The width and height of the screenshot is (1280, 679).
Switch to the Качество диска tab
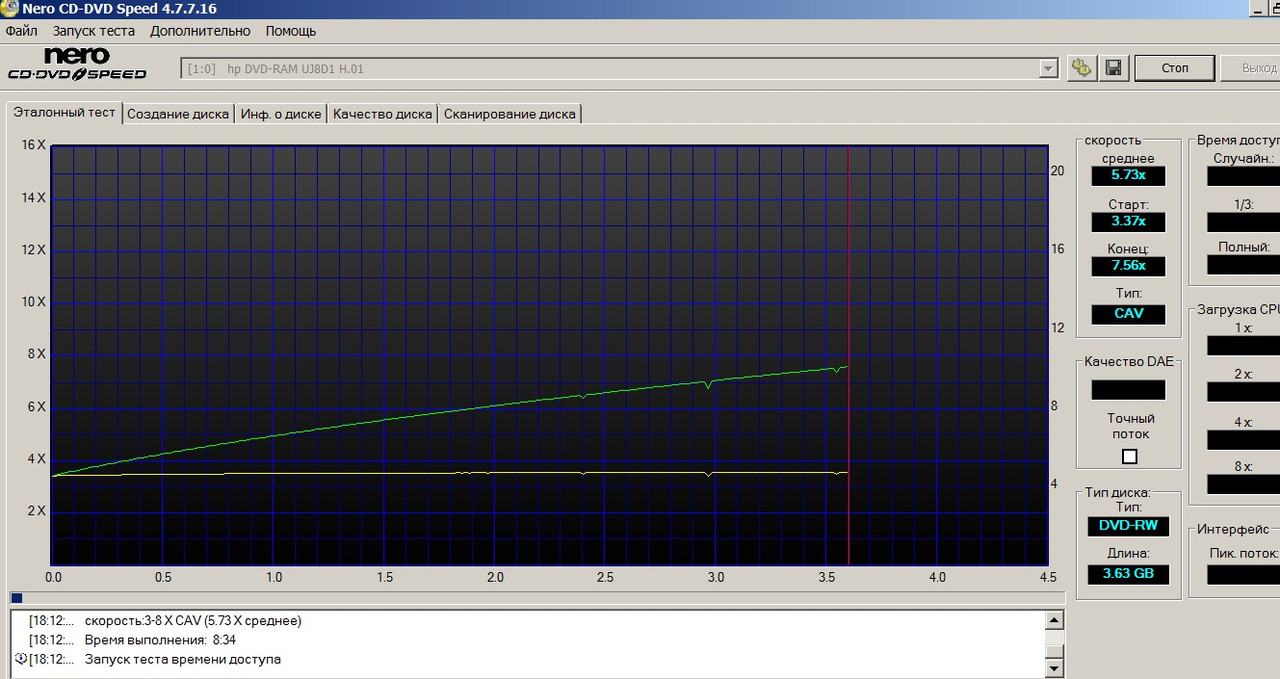382,114
